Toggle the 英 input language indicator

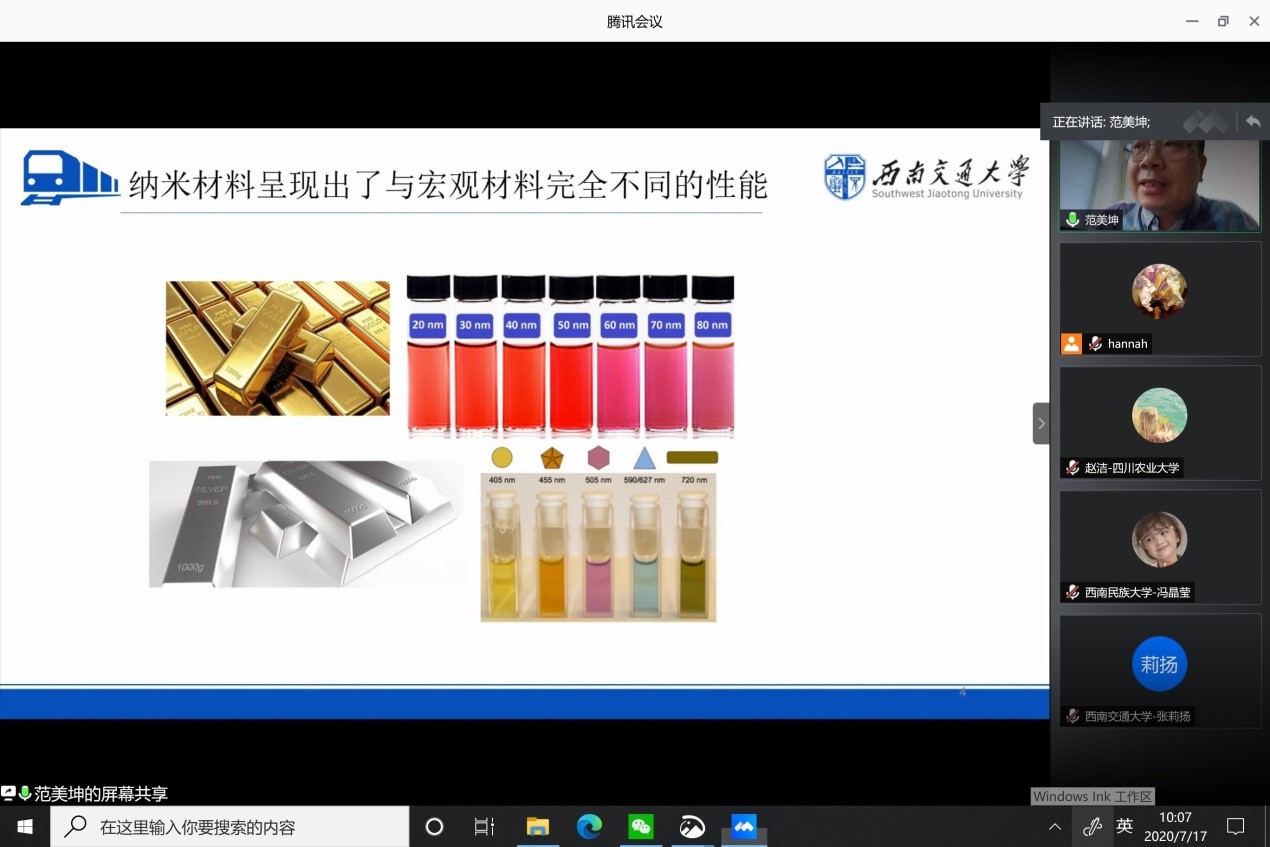[x=1125, y=826]
